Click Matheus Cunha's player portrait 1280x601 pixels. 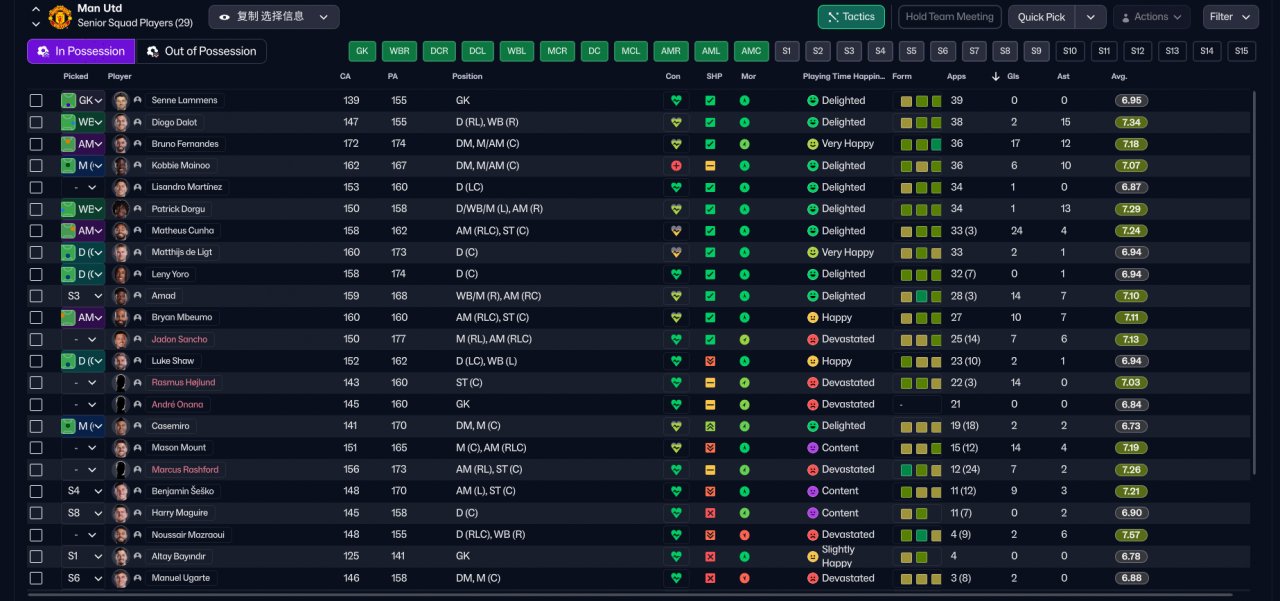(121, 231)
